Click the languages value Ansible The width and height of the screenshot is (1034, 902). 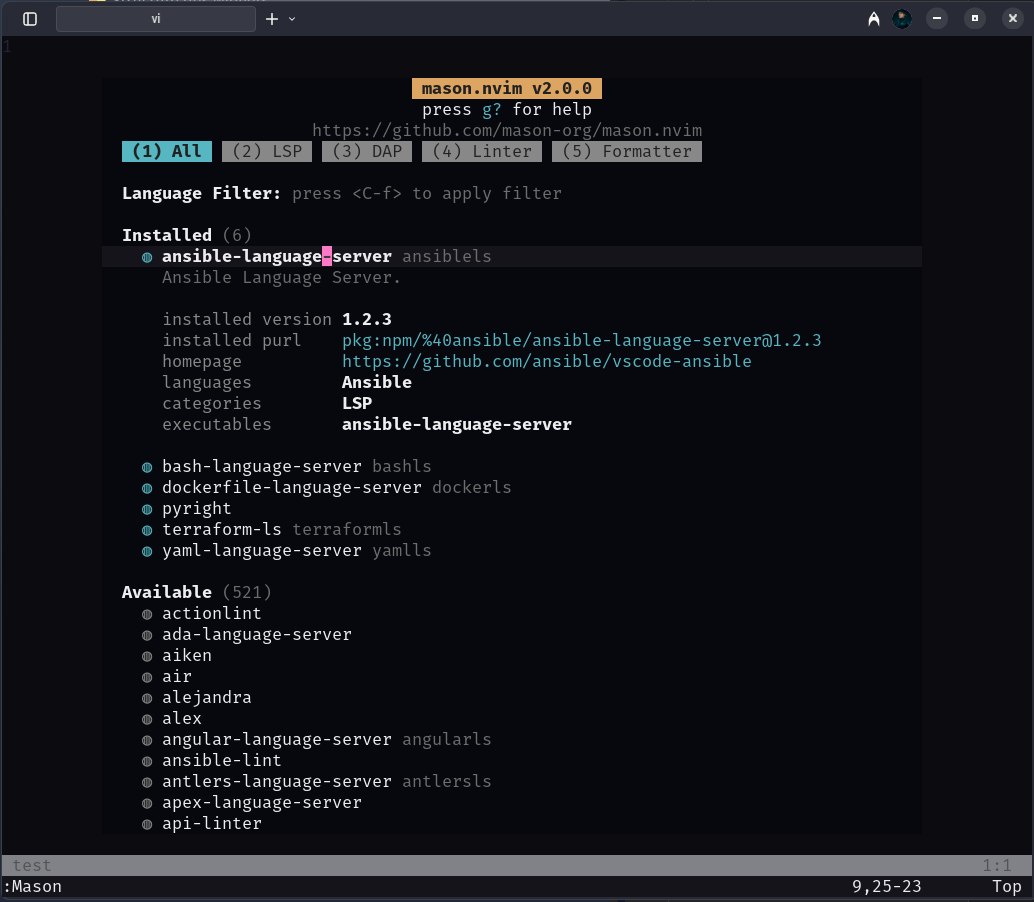point(377,382)
